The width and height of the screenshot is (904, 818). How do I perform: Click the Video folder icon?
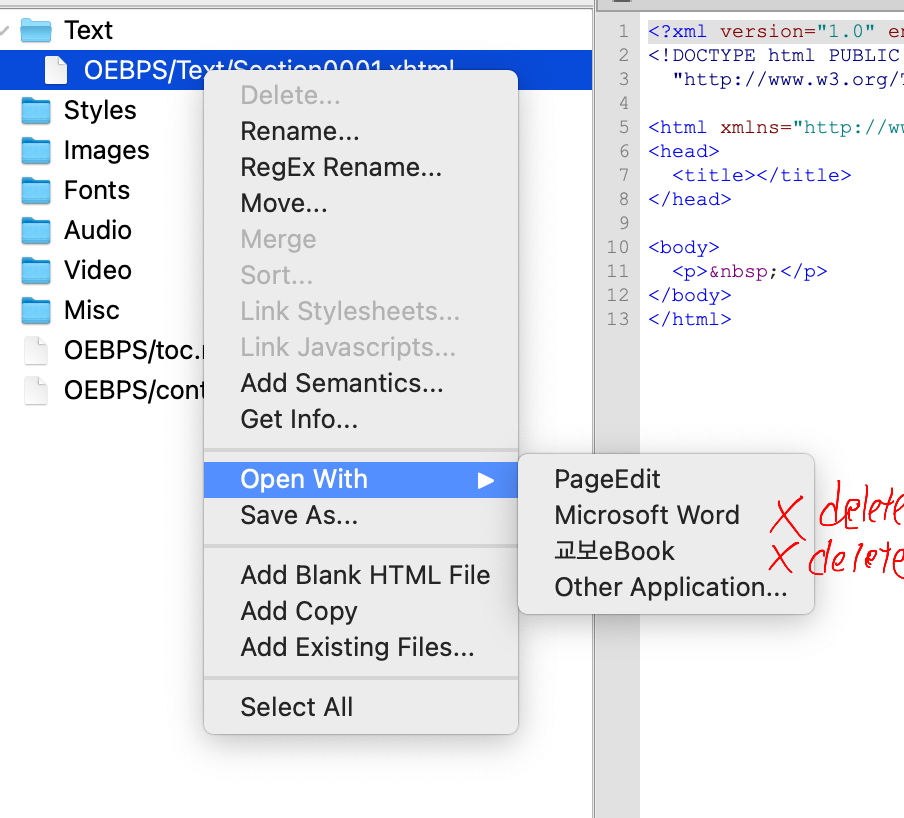click(x=36, y=270)
